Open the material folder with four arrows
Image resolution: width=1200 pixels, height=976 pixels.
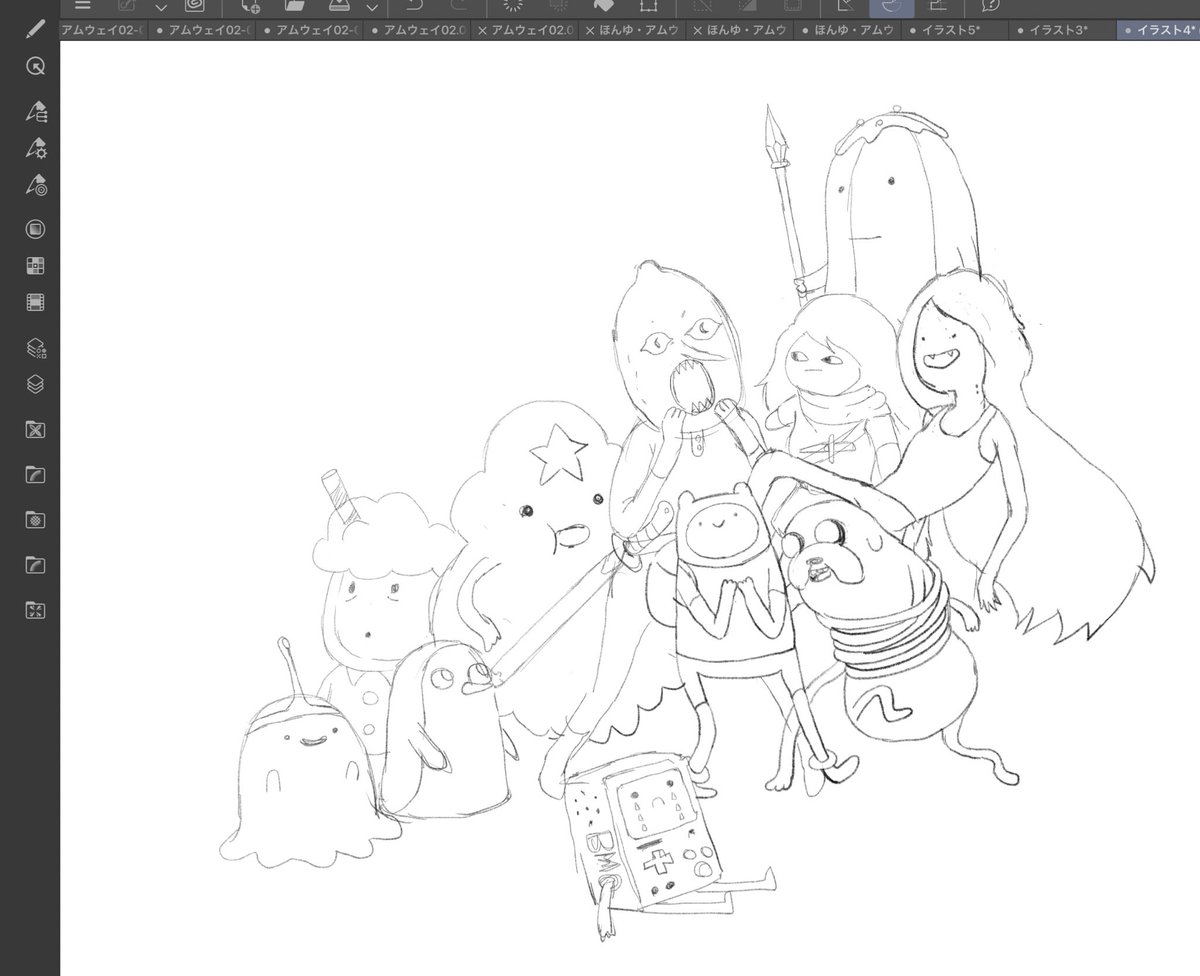pos(35,610)
